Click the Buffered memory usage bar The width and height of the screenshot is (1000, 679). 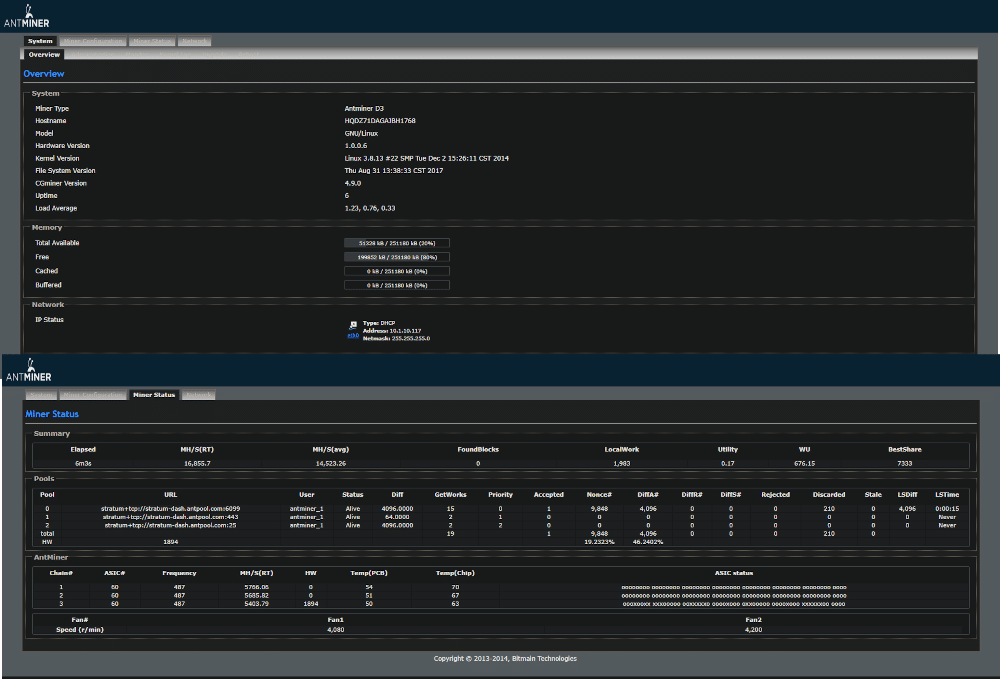pos(397,285)
